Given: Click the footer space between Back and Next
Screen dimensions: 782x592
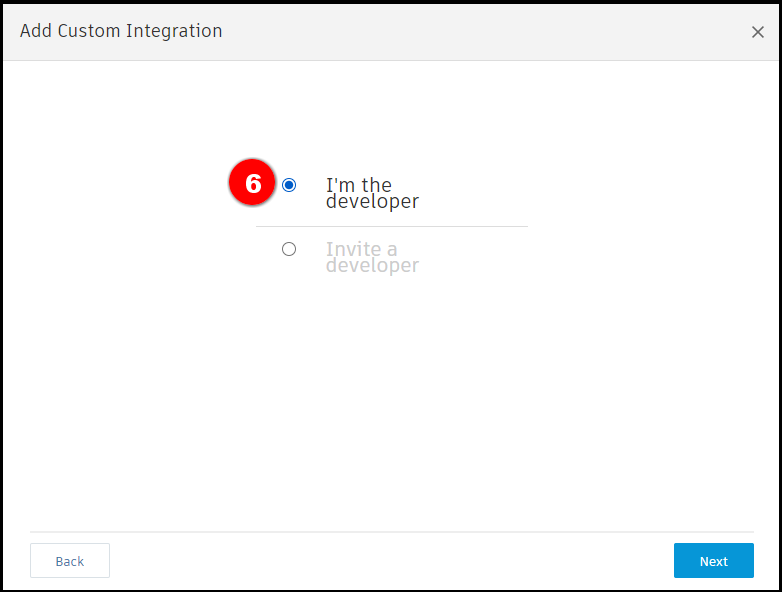Looking at the screenshot, I should [390, 561].
